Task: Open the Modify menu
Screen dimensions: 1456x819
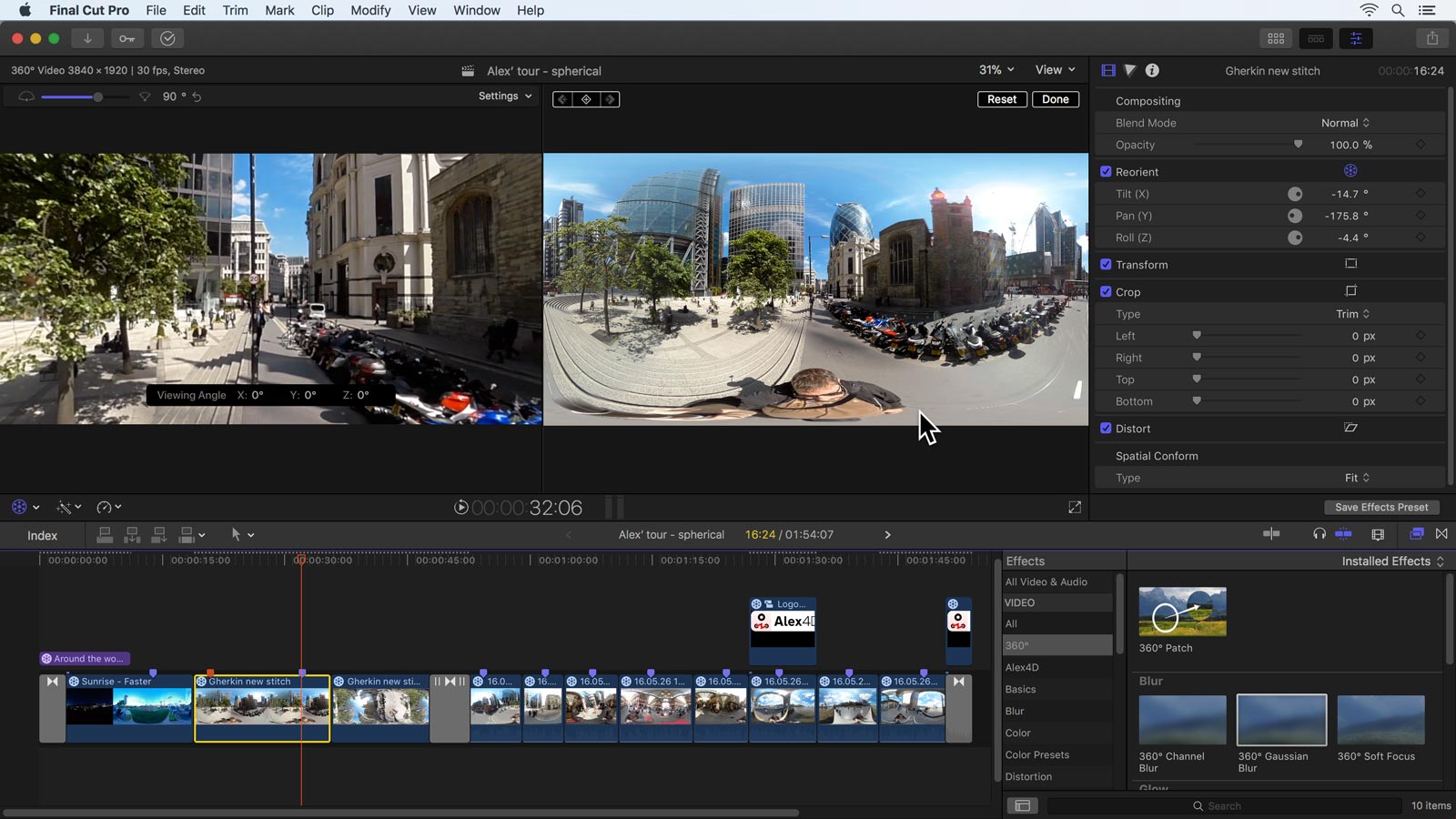Action: pos(370,10)
